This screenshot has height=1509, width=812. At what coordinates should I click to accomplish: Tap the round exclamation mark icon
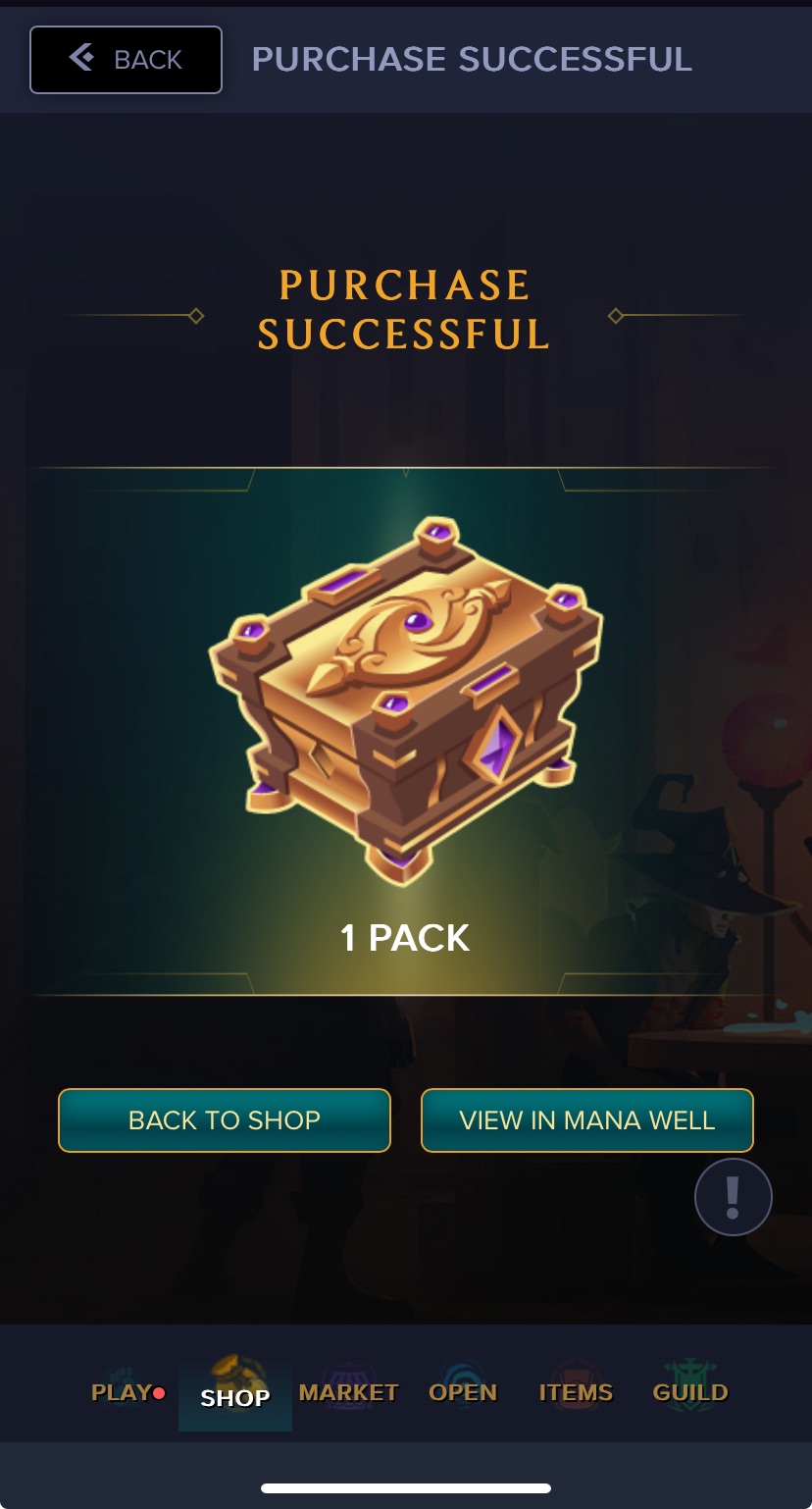coord(734,1196)
